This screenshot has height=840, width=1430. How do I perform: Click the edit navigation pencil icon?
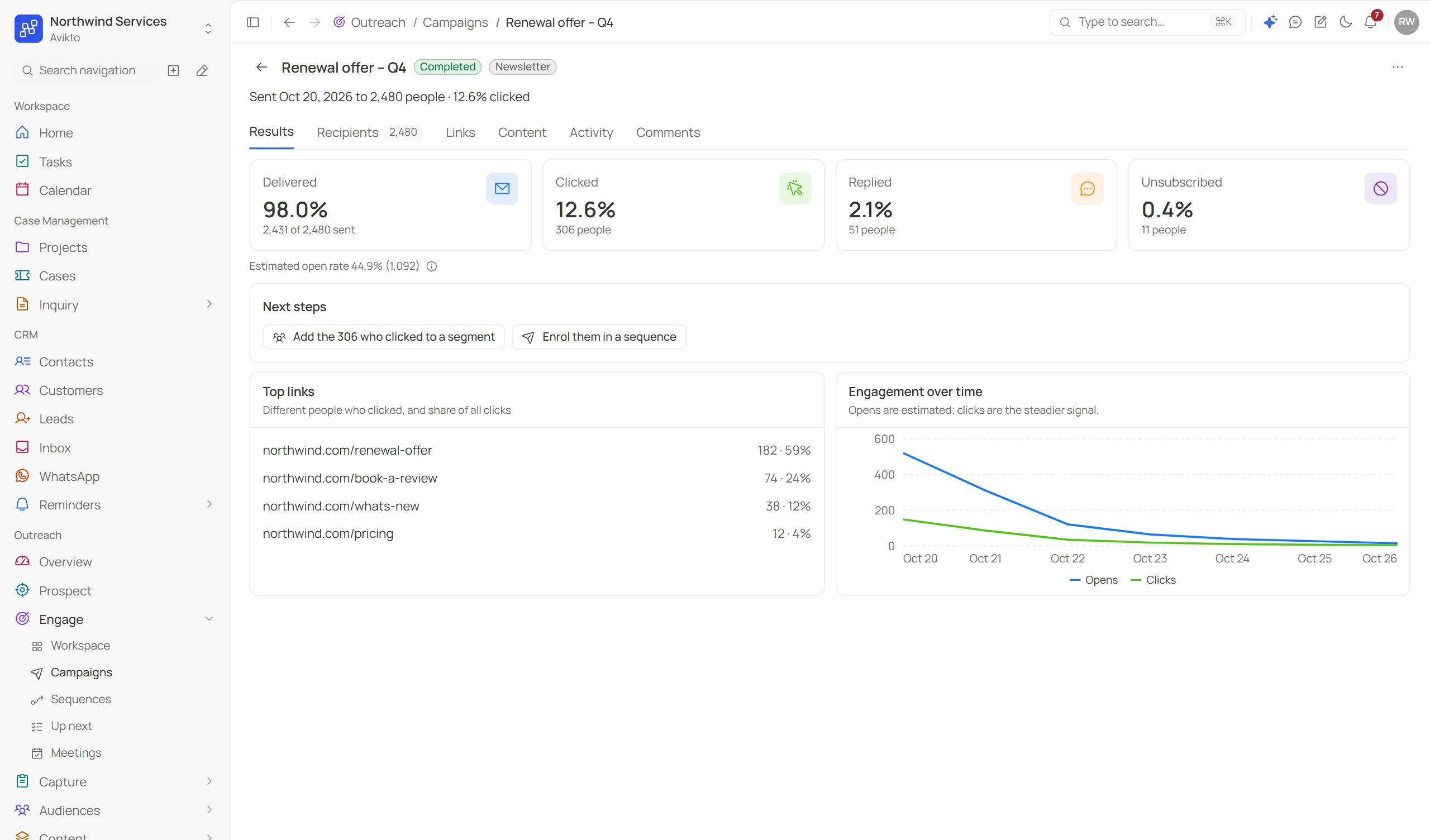(202, 70)
